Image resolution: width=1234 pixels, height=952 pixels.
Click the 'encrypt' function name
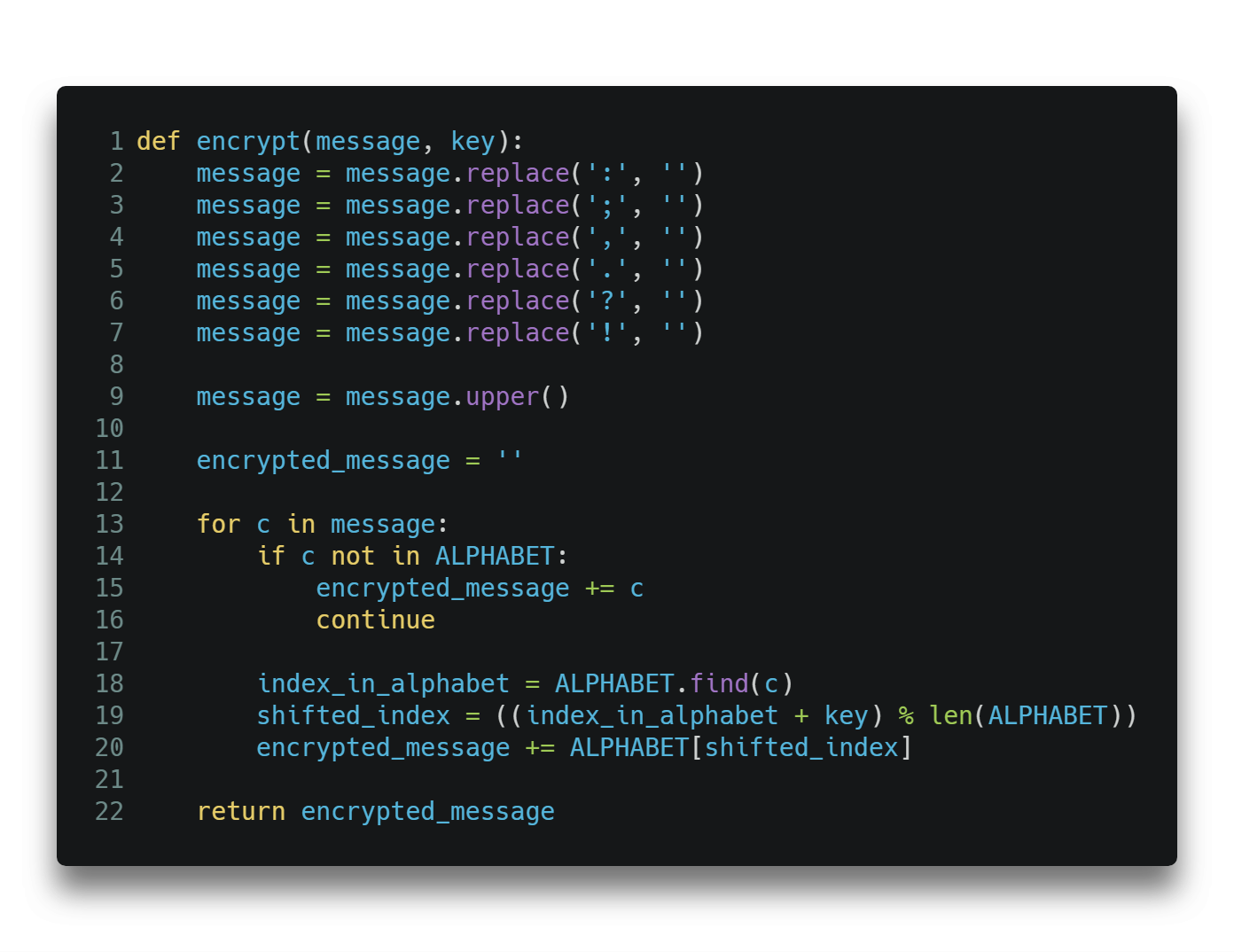[248, 141]
